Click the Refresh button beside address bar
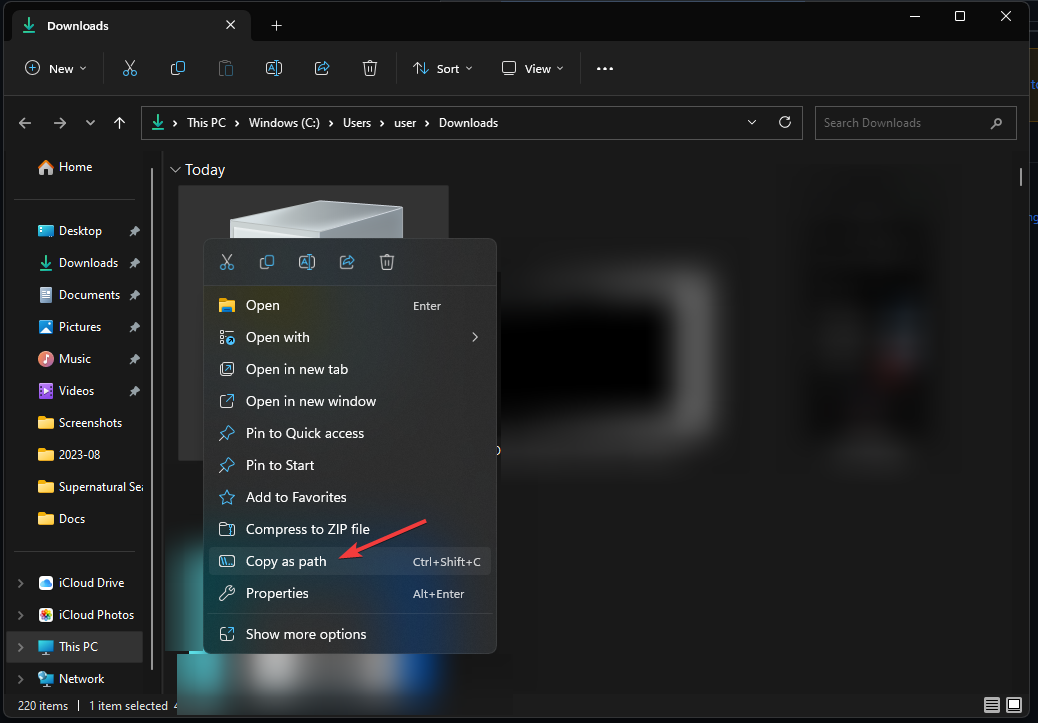The height and width of the screenshot is (723, 1038). coord(785,123)
